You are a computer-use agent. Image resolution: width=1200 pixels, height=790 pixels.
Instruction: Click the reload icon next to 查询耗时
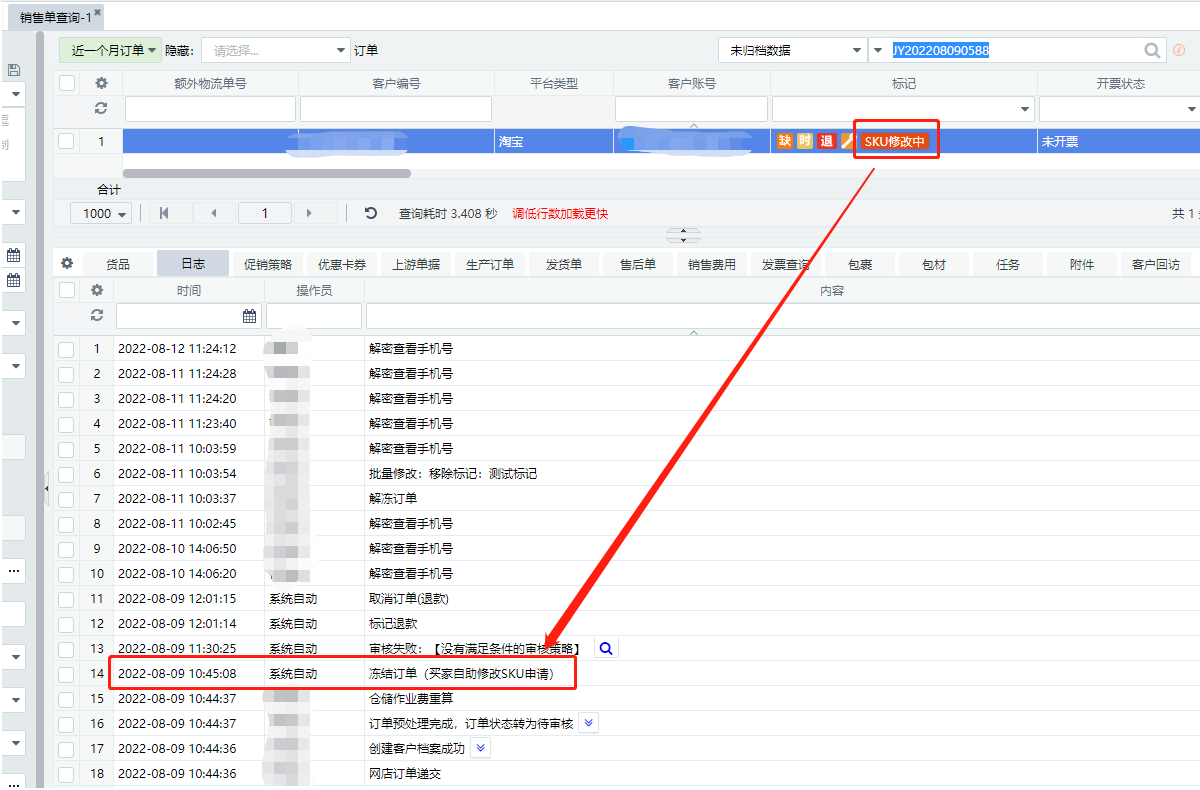click(371, 213)
